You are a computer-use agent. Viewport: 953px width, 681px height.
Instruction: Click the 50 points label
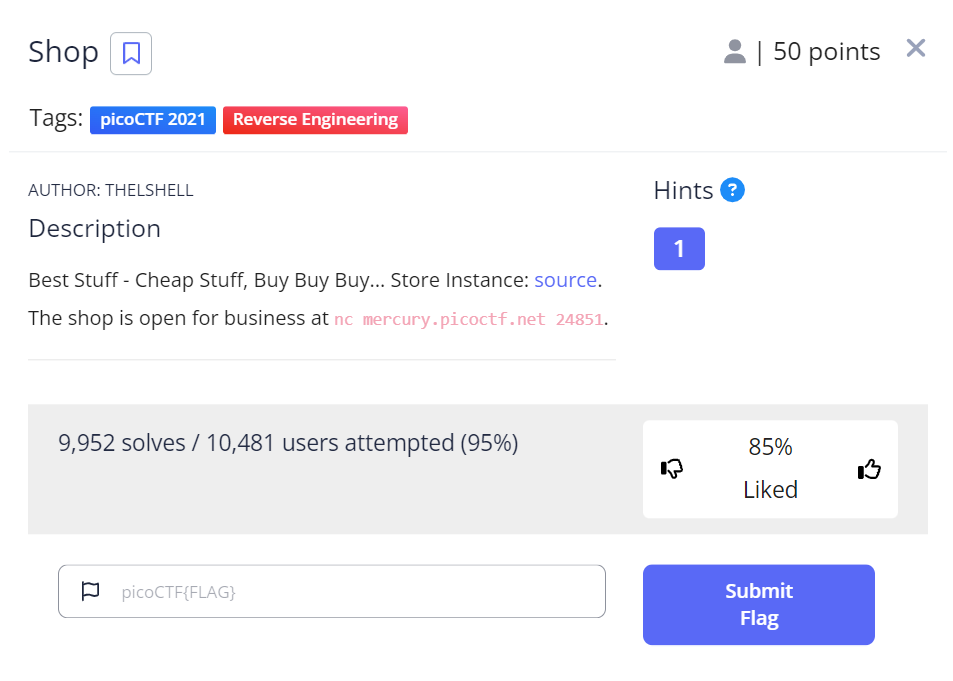click(827, 52)
